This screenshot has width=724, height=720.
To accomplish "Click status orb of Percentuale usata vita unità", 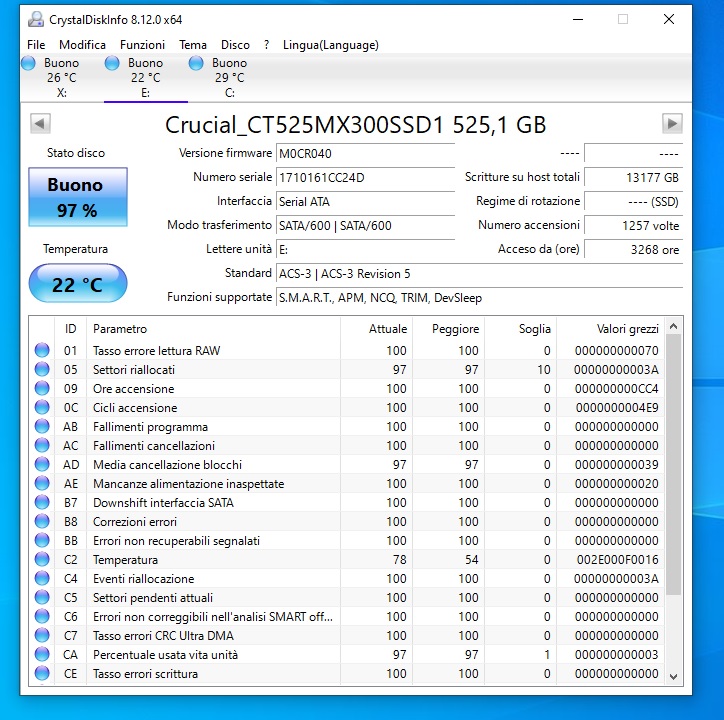I will 42,654.
